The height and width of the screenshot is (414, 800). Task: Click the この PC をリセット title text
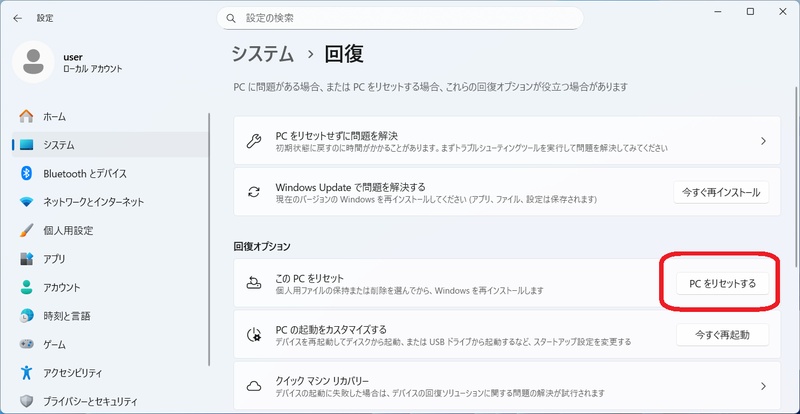click(309, 279)
